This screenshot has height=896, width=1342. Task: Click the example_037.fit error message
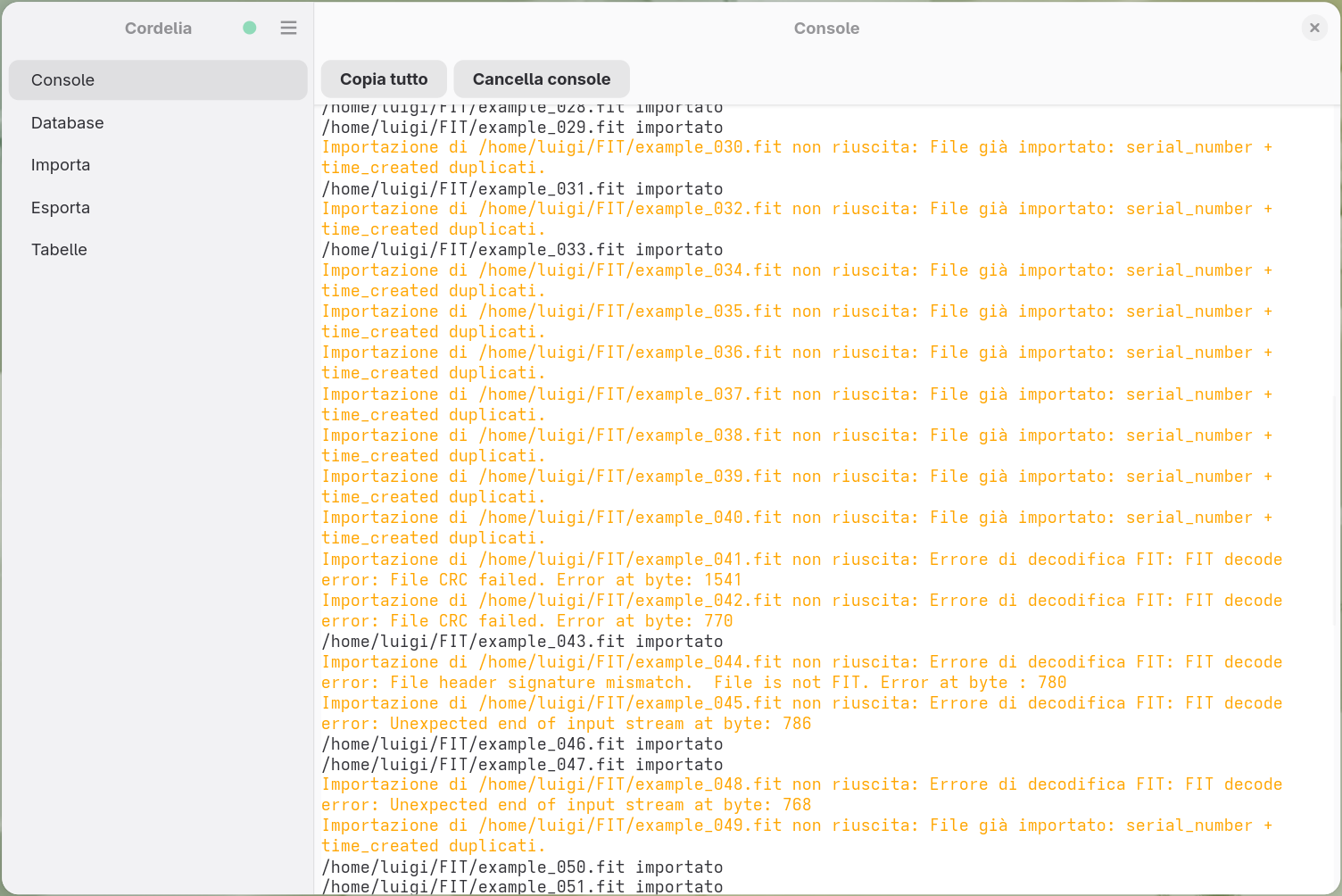click(x=798, y=404)
